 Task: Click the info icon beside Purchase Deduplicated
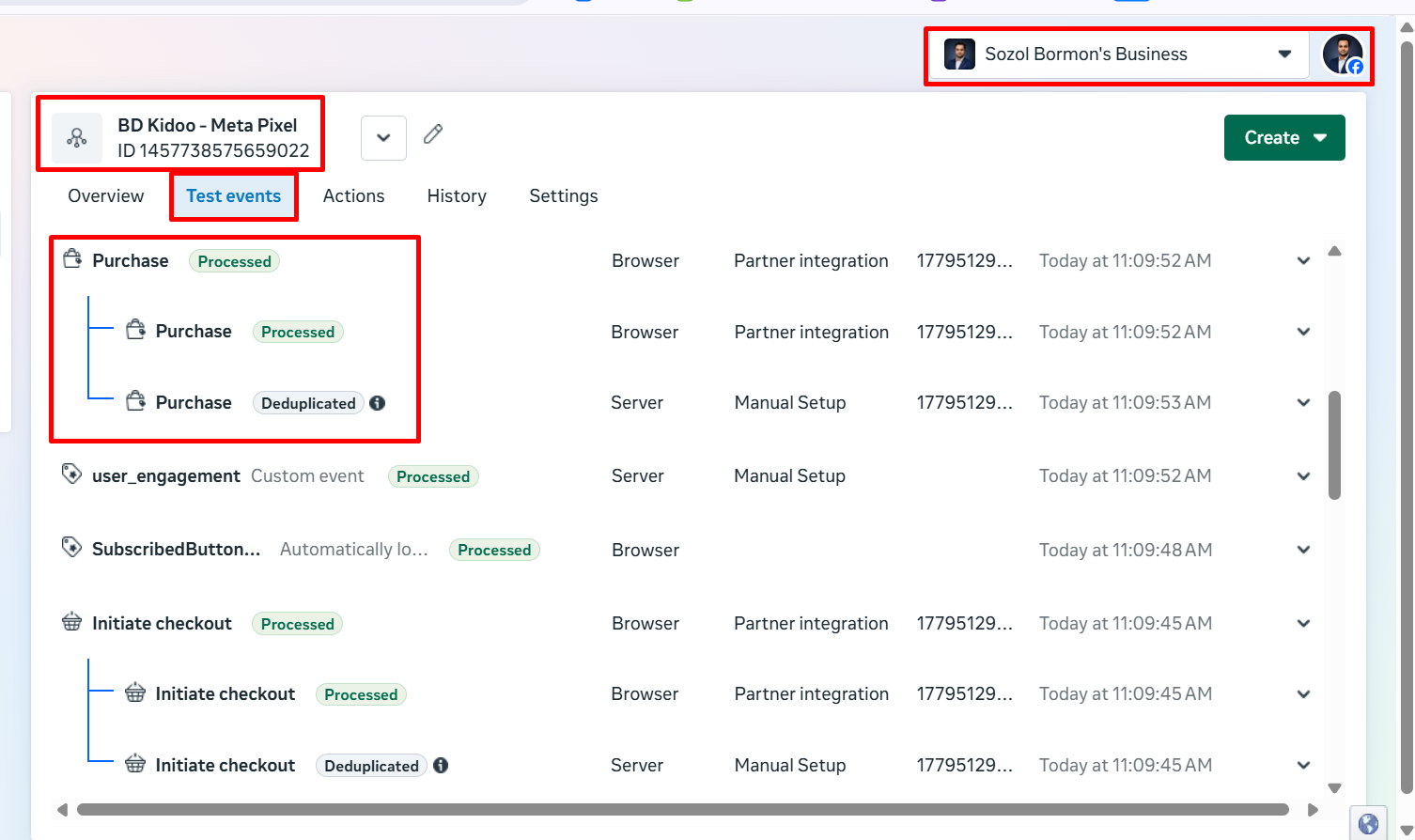pos(378,403)
